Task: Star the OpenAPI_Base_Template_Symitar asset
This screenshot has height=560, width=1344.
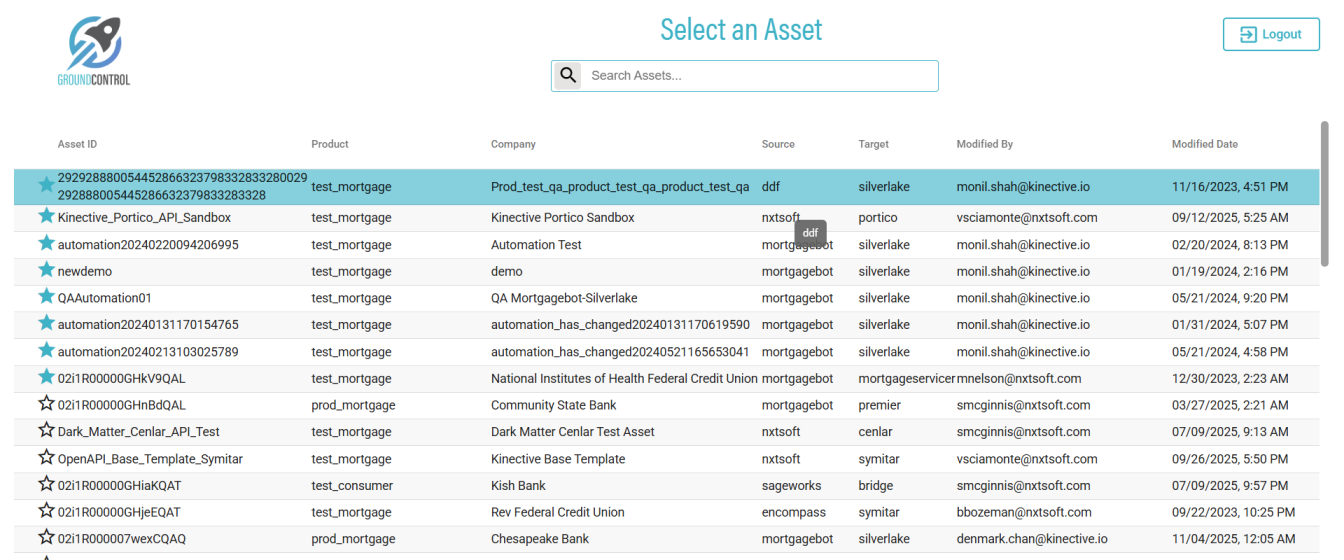Action: 46,458
